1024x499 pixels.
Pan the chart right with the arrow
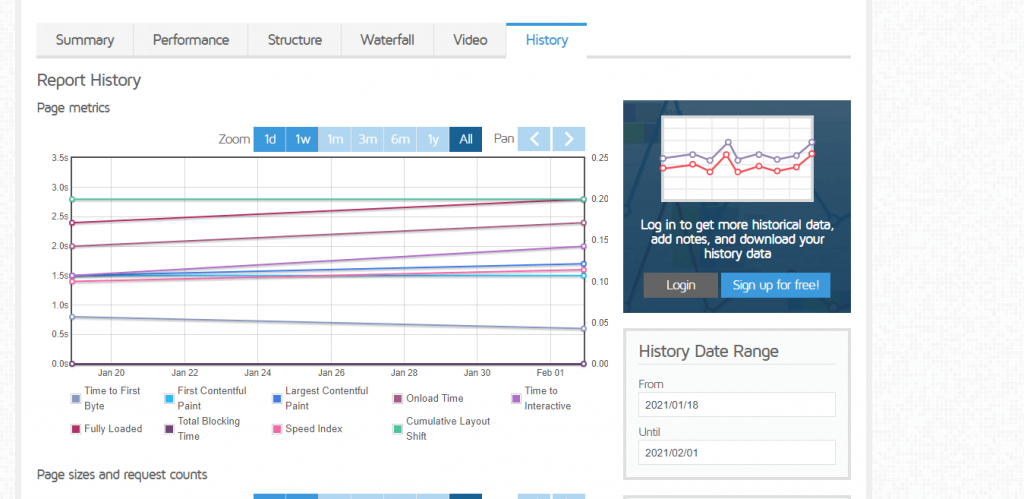point(568,139)
